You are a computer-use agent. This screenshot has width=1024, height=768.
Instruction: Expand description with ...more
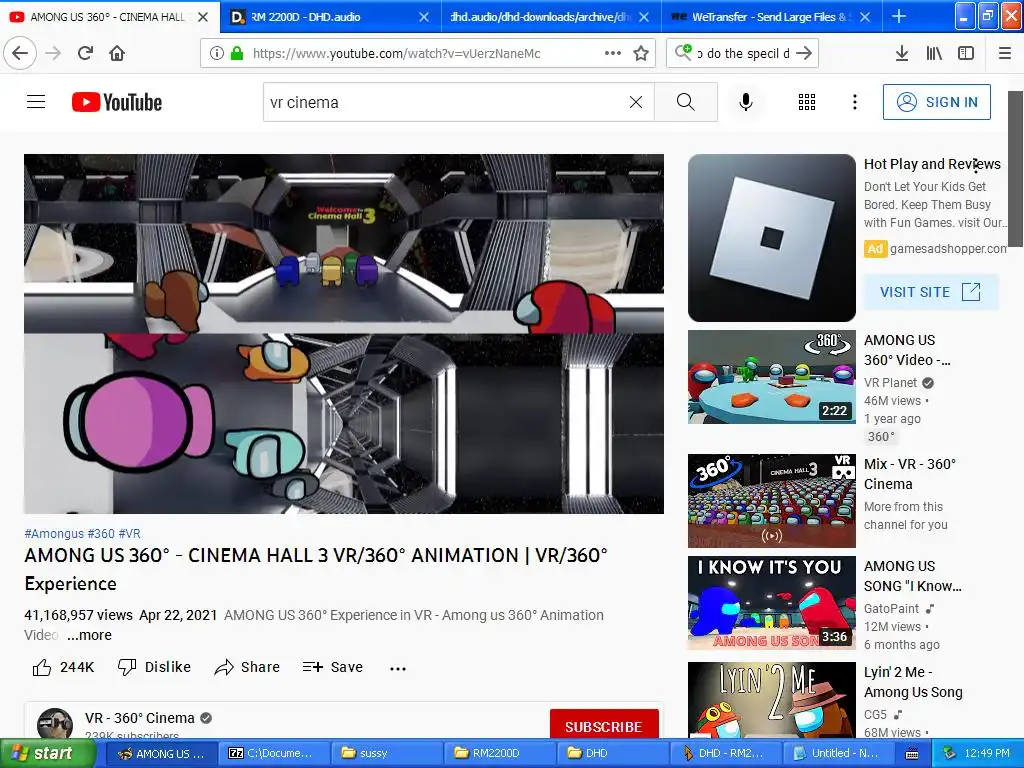click(89, 635)
